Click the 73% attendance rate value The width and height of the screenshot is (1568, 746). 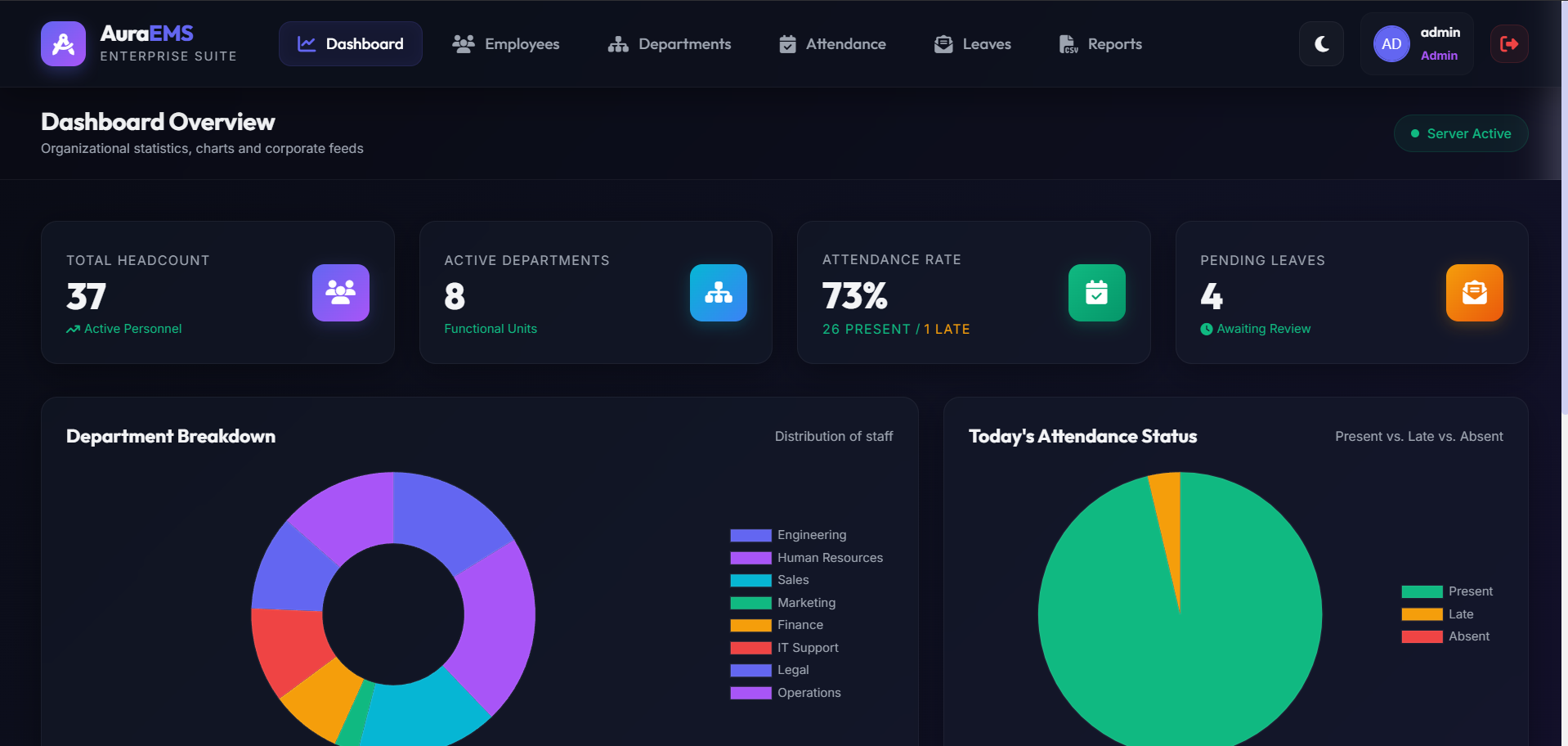pyautogui.click(x=854, y=295)
